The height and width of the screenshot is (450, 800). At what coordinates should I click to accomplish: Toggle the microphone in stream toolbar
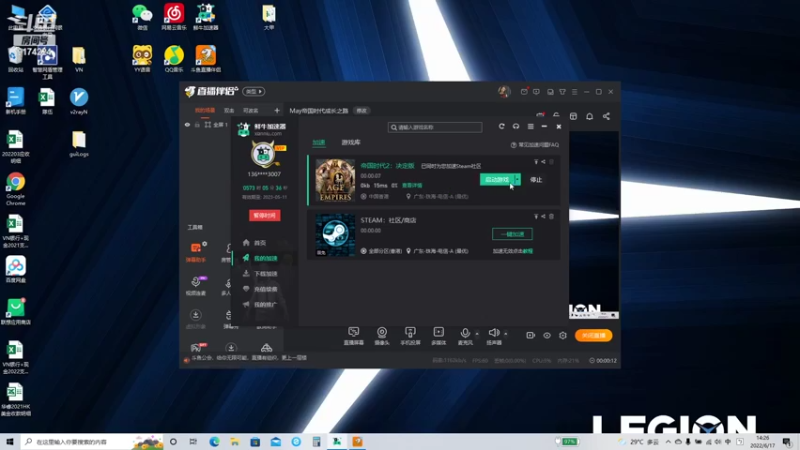[465, 336]
